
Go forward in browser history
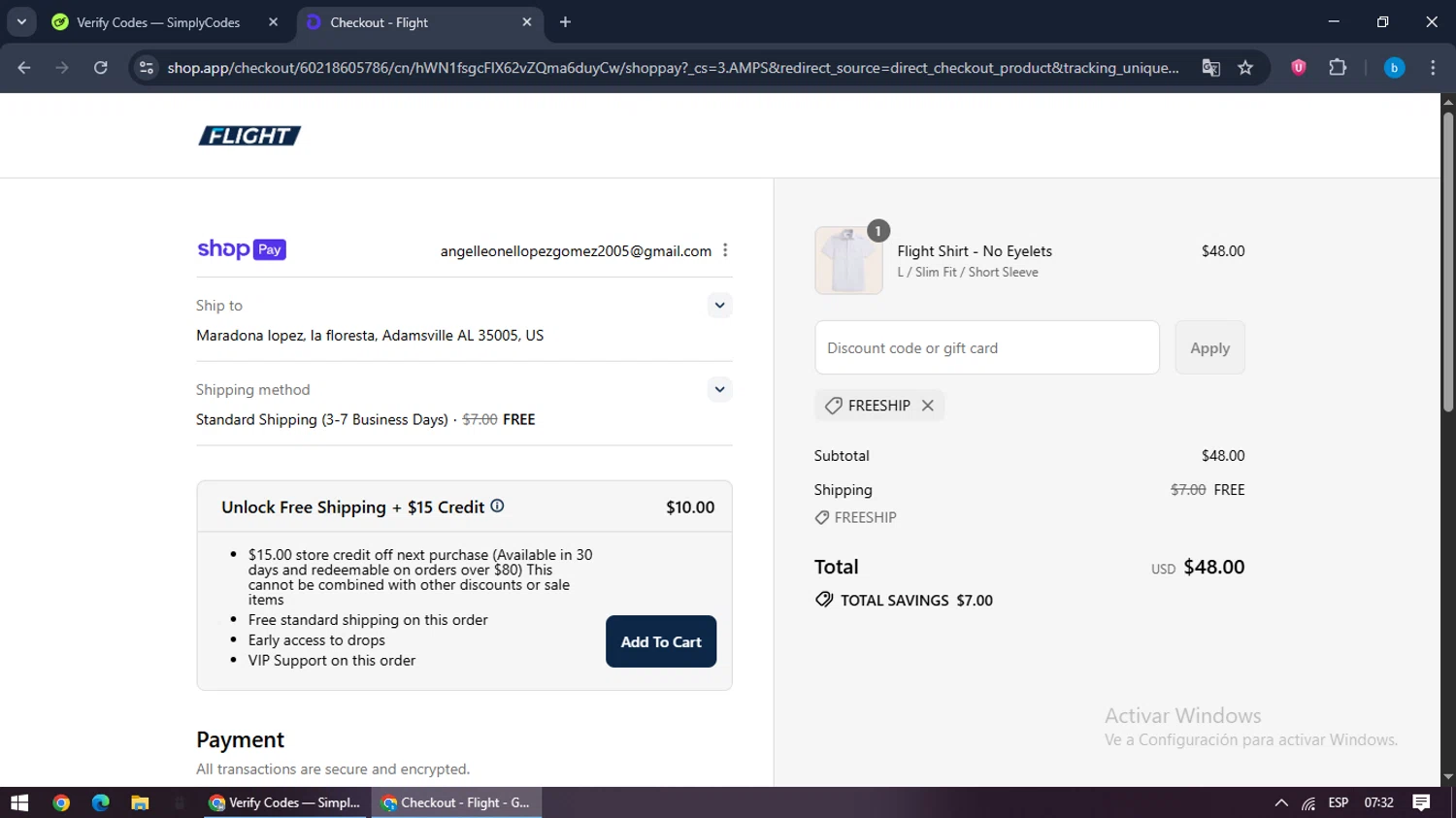62,67
